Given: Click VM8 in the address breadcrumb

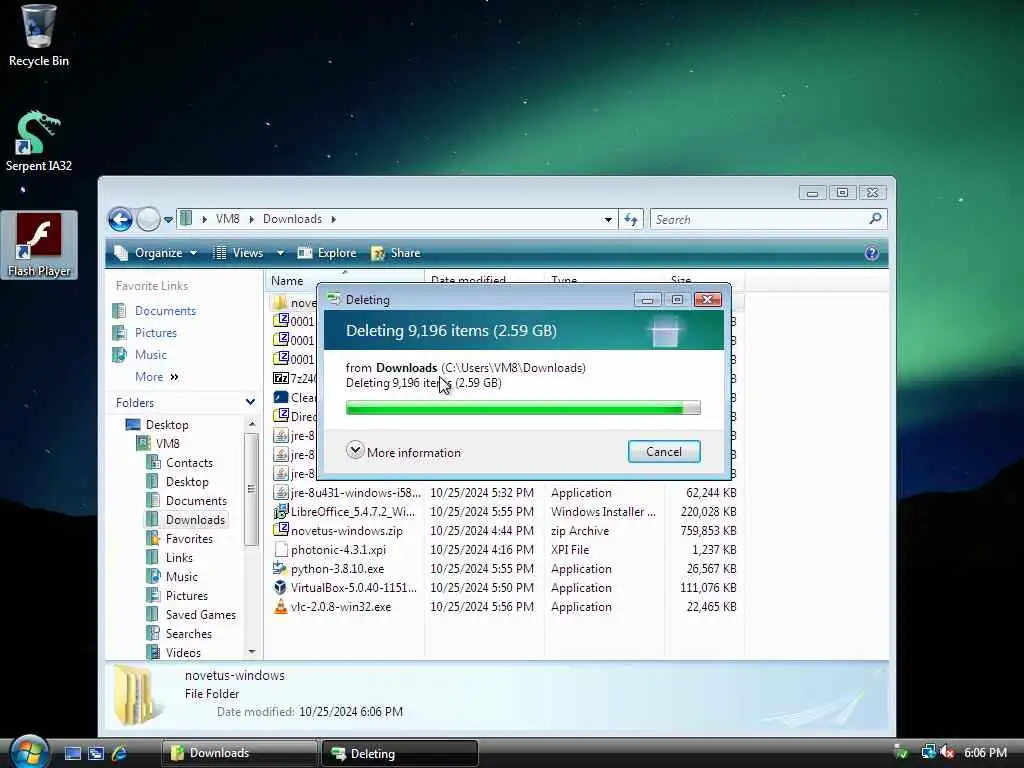Looking at the screenshot, I should click(x=227, y=219).
